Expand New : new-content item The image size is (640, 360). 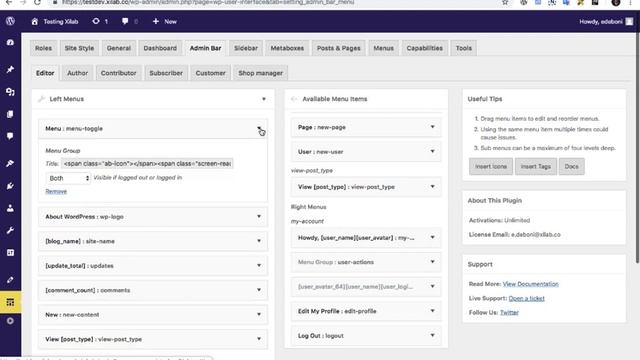click(x=259, y=314)
